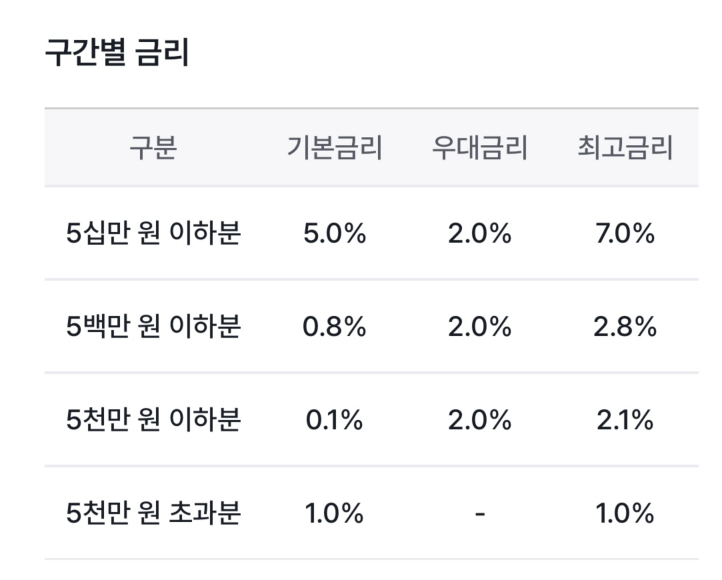Screen dimensions: 722x580
Task: Select the 5십만 원 이하분 row label
Action: (153, 234)
